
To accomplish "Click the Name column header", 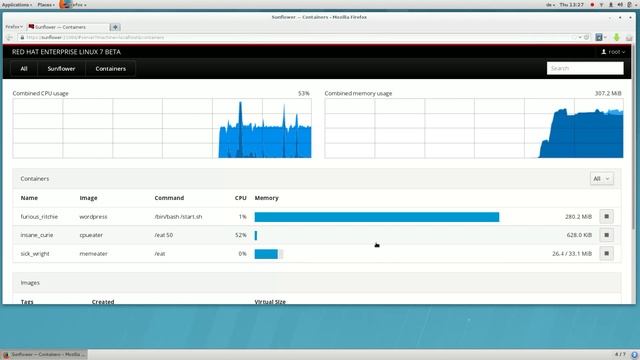I will point(29,198).
